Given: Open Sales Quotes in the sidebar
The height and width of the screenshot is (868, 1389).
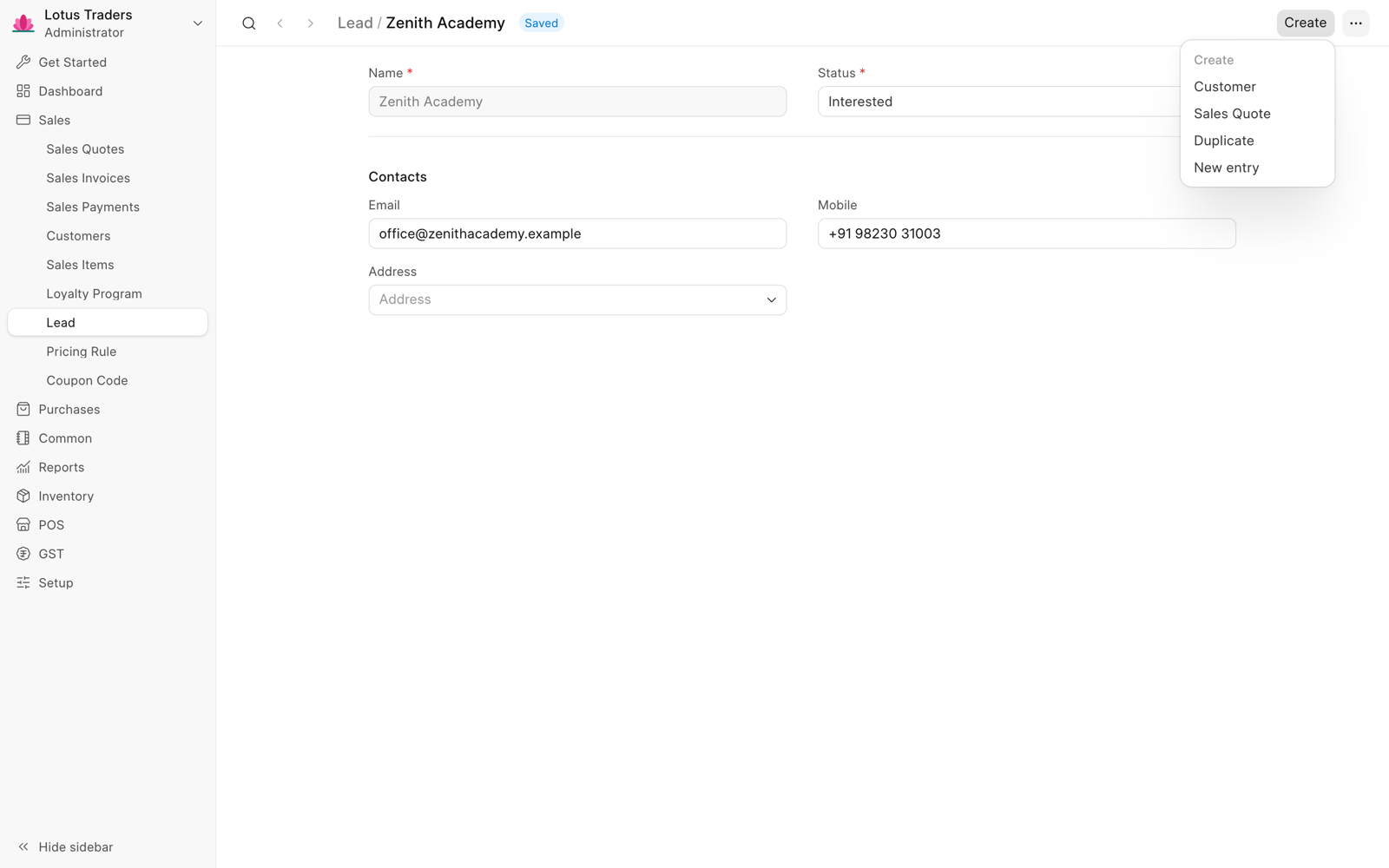Looking at the screenshot, I should click(108, 149).
